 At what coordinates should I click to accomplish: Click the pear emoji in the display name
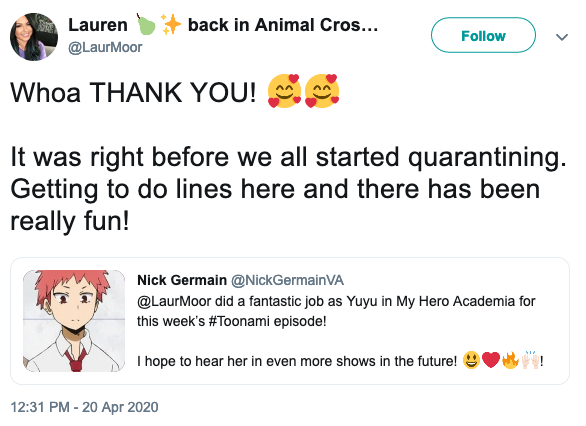coord(146,25)
